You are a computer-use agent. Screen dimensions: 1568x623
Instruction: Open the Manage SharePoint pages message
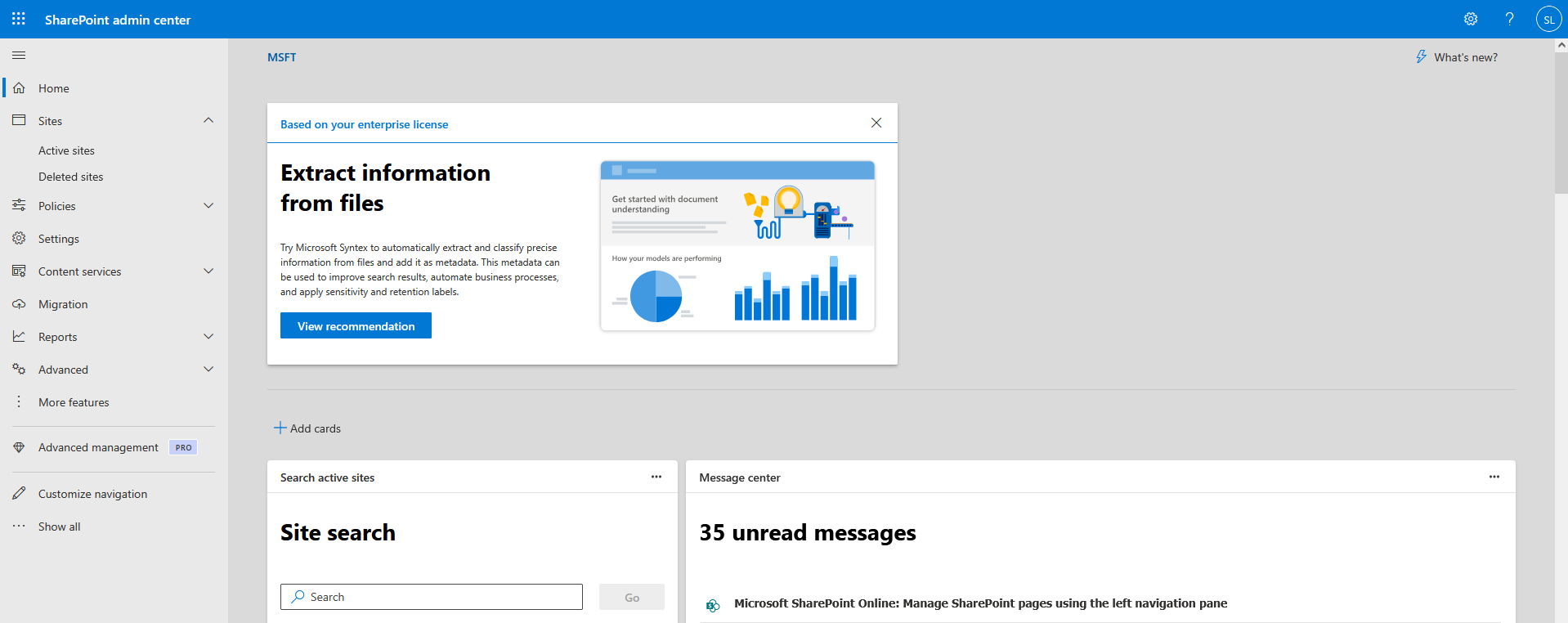[980, 603]
